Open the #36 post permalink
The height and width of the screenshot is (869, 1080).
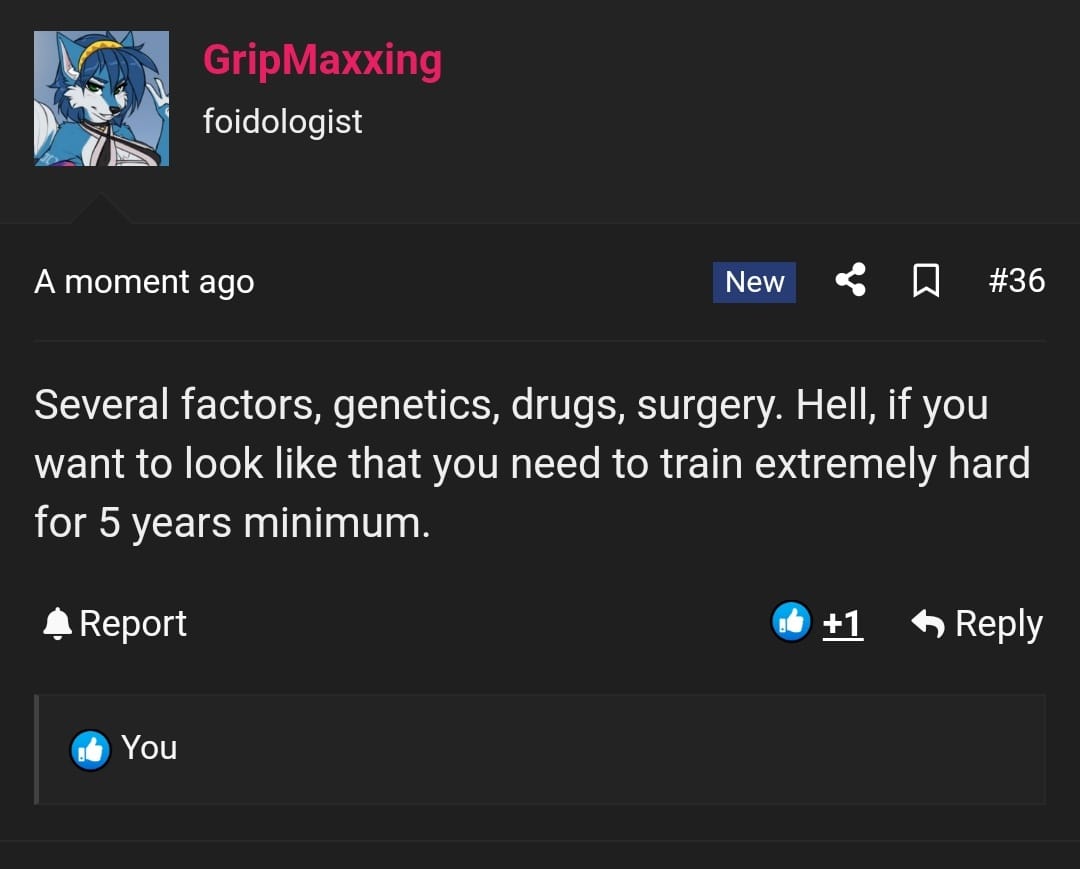click(x=1017, y=280)
